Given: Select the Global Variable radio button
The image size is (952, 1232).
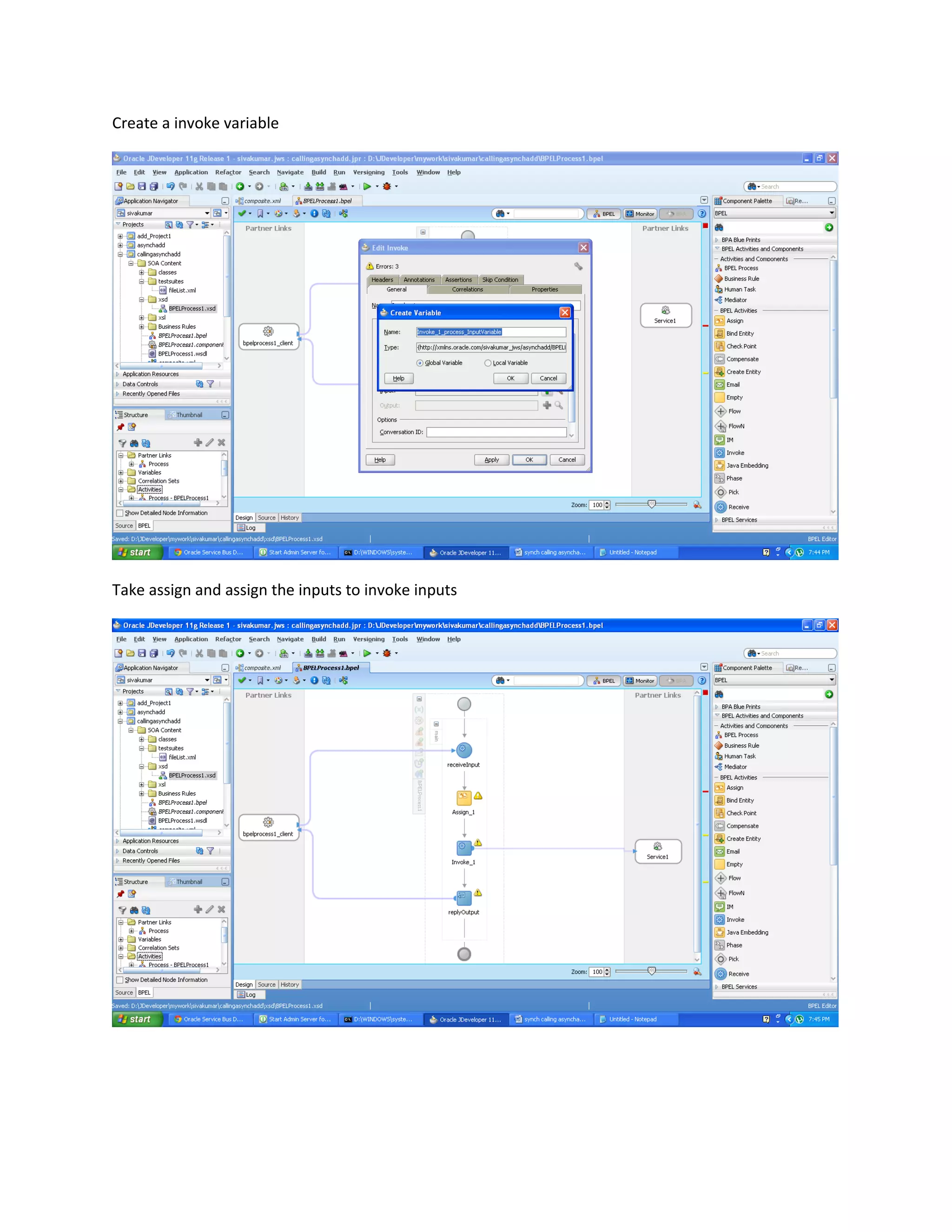Looking at the screenshot, I should pyautogui.click(x=420, y=363).
